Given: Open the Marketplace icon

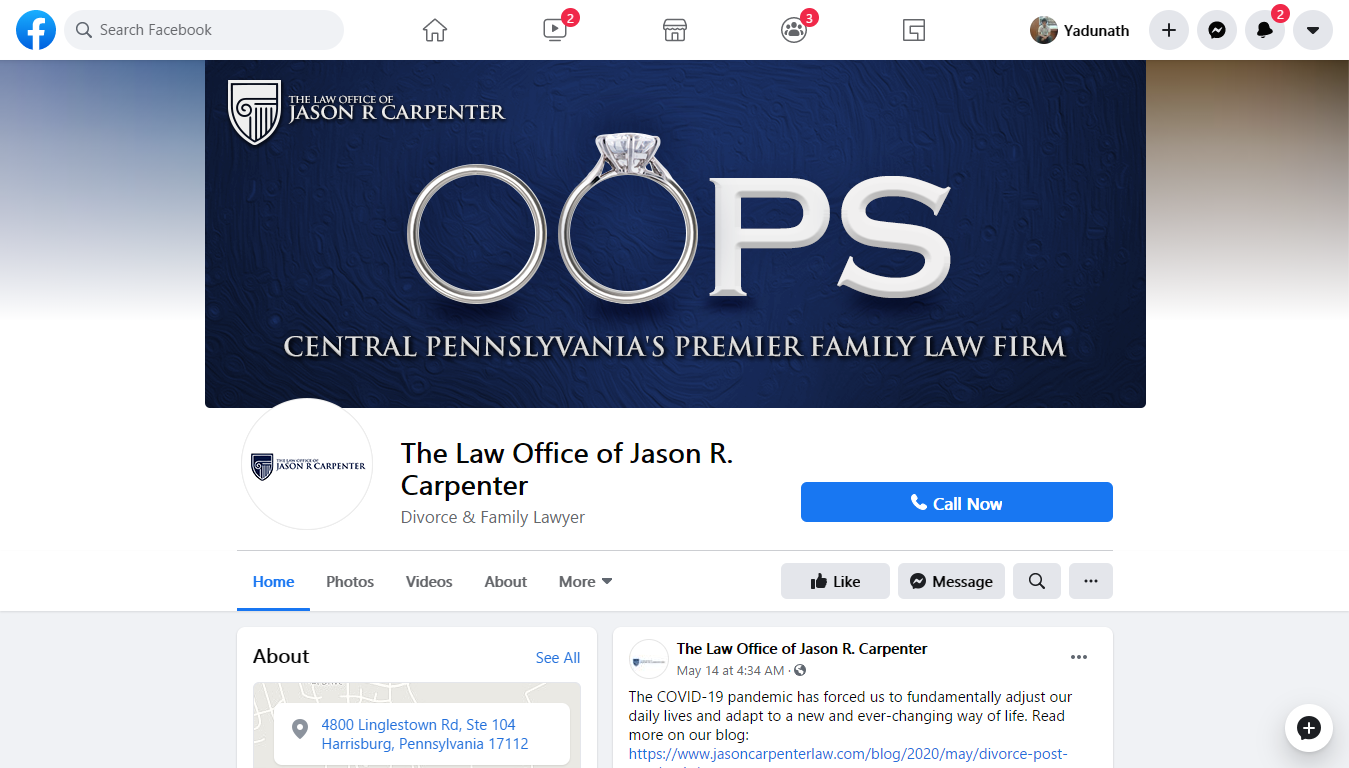Looking at the screenshot, I should pos(675,30).
